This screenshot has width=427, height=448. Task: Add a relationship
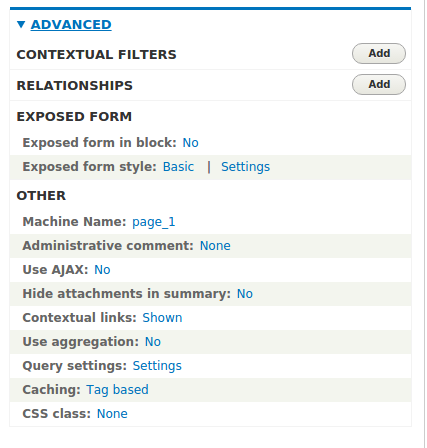coord(379,84)
